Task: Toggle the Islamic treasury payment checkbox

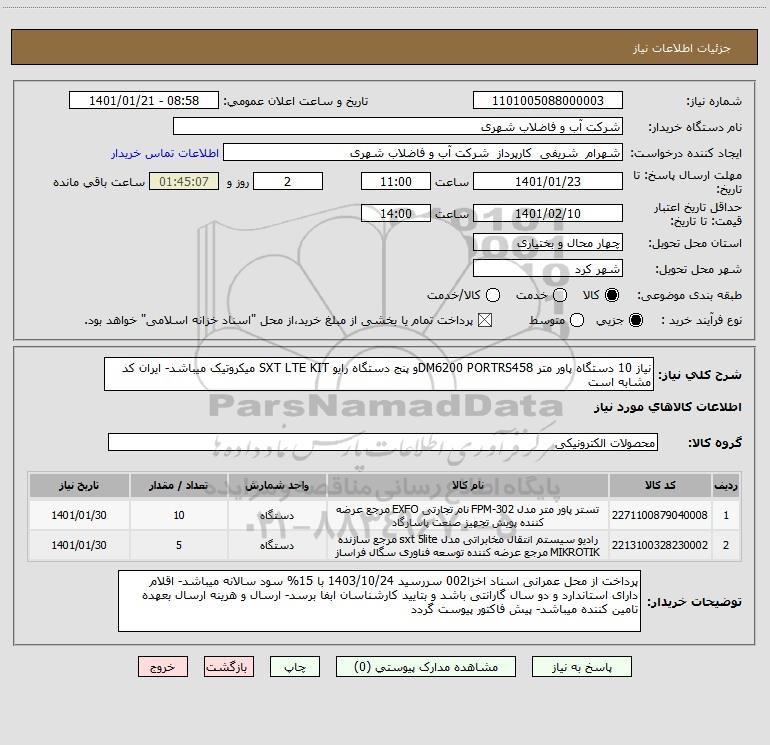Action: (x=485, y=321)
